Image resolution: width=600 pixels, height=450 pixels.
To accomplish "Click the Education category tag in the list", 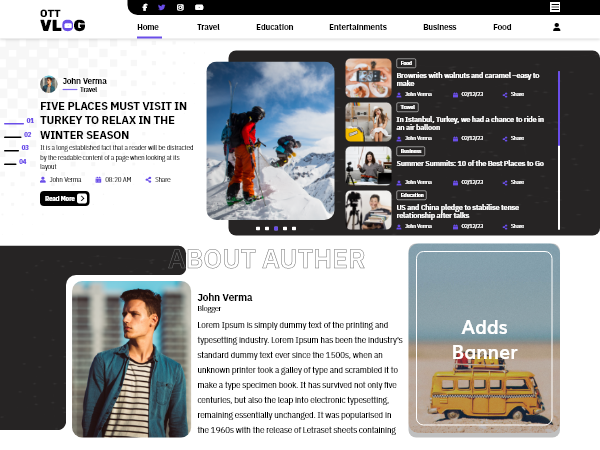I will 412,195.
